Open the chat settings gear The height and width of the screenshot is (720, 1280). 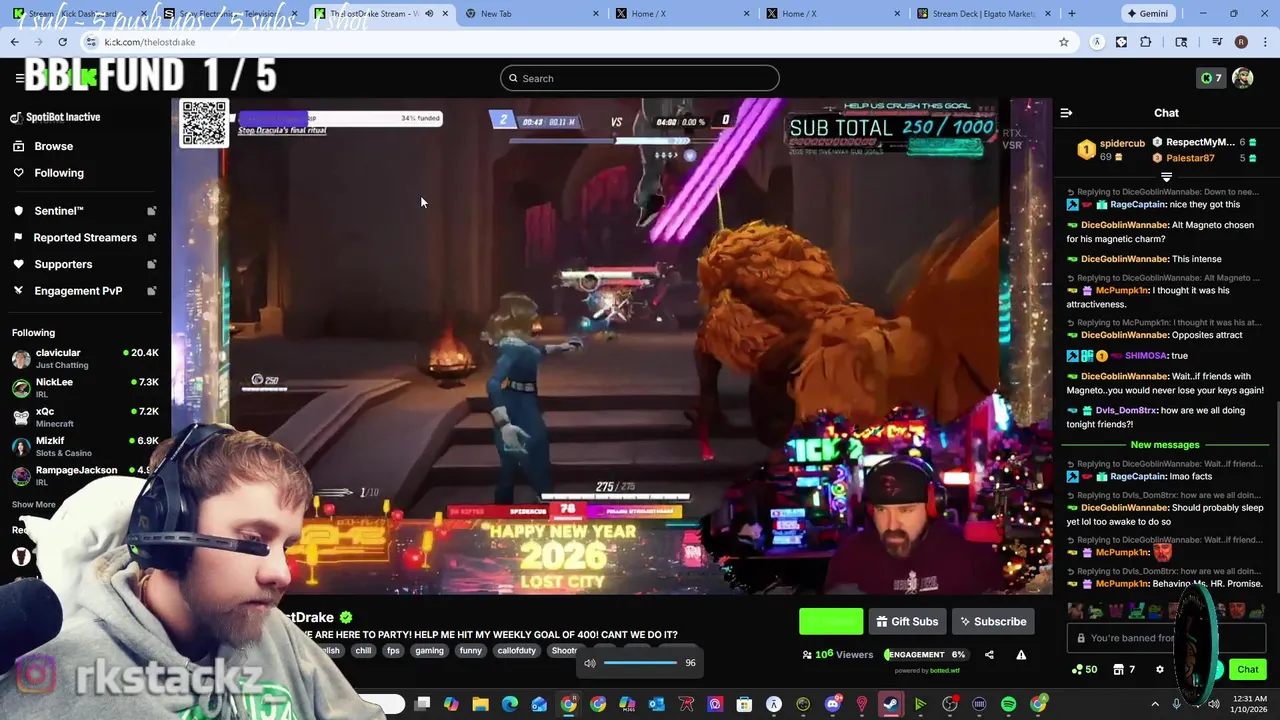click(x=1160, y=669)
